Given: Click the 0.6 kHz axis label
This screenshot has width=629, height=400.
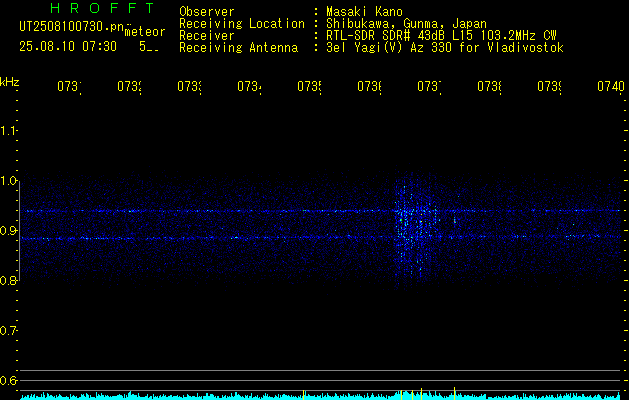Looking at the screenshot, I should pos(8,380).
